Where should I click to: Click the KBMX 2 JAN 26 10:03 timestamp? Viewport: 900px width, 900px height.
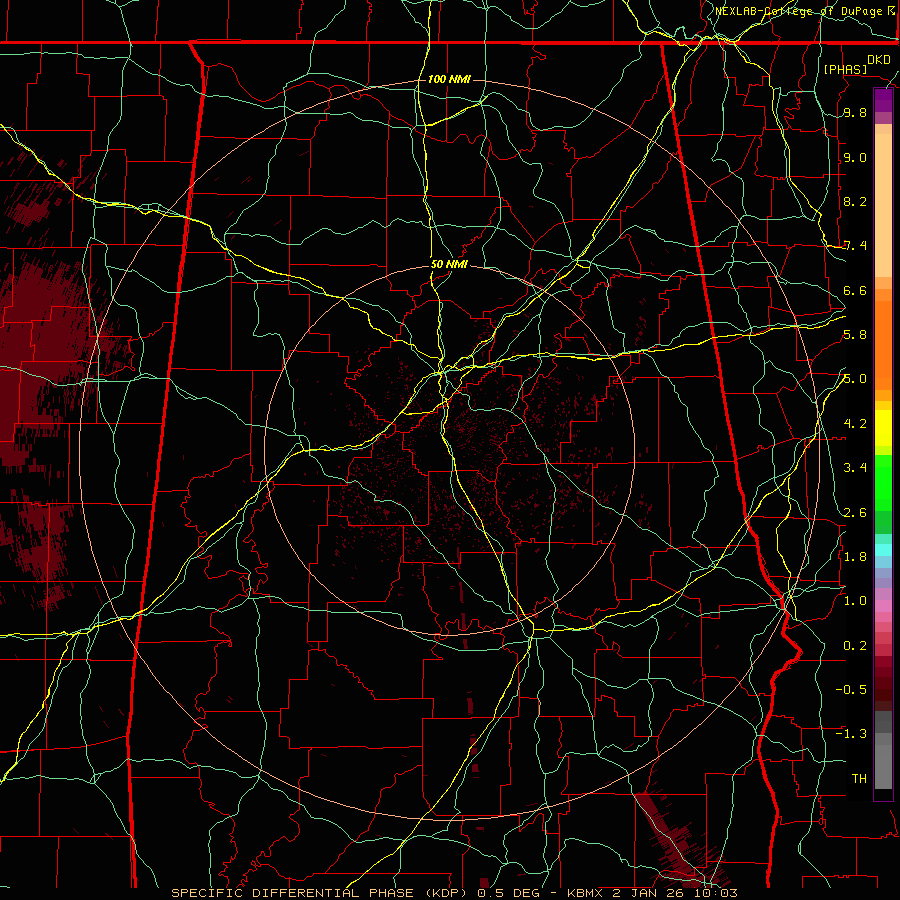(x=652, y=893)
